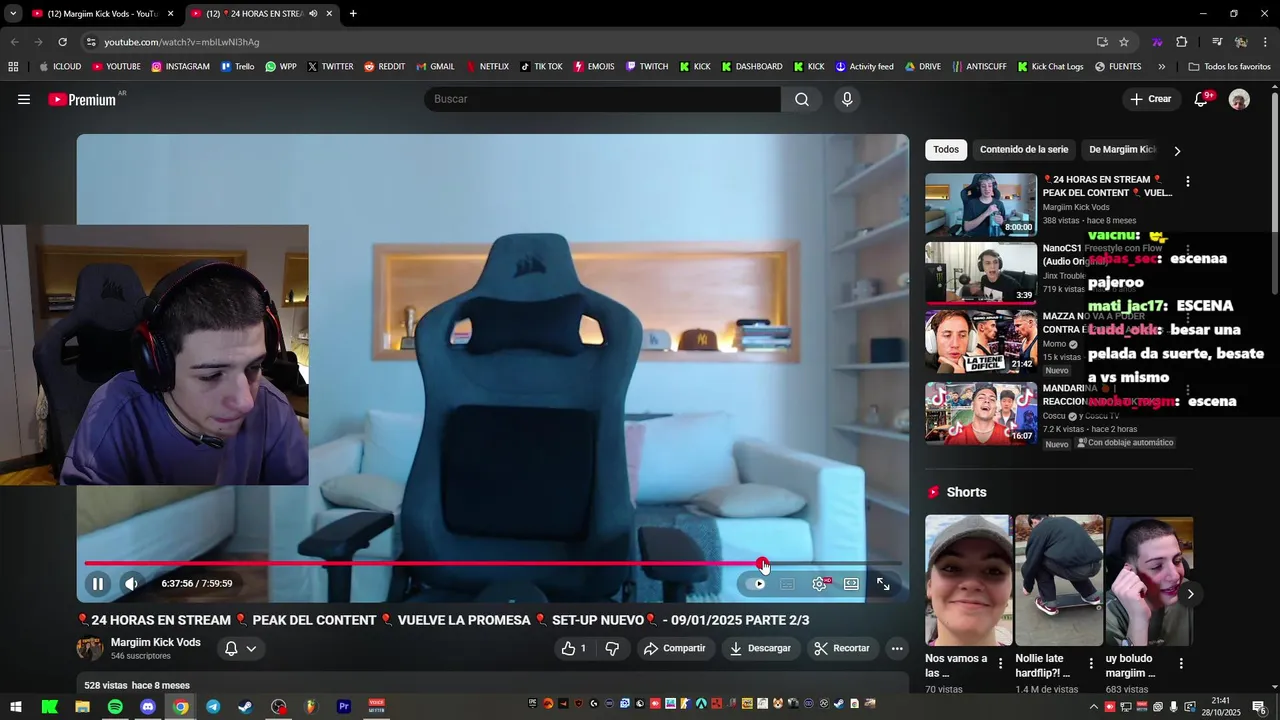Open options for 24 HORAS EN STREAM suggestion
The width and height of the screenshot is (1280, 720).
1187,182
